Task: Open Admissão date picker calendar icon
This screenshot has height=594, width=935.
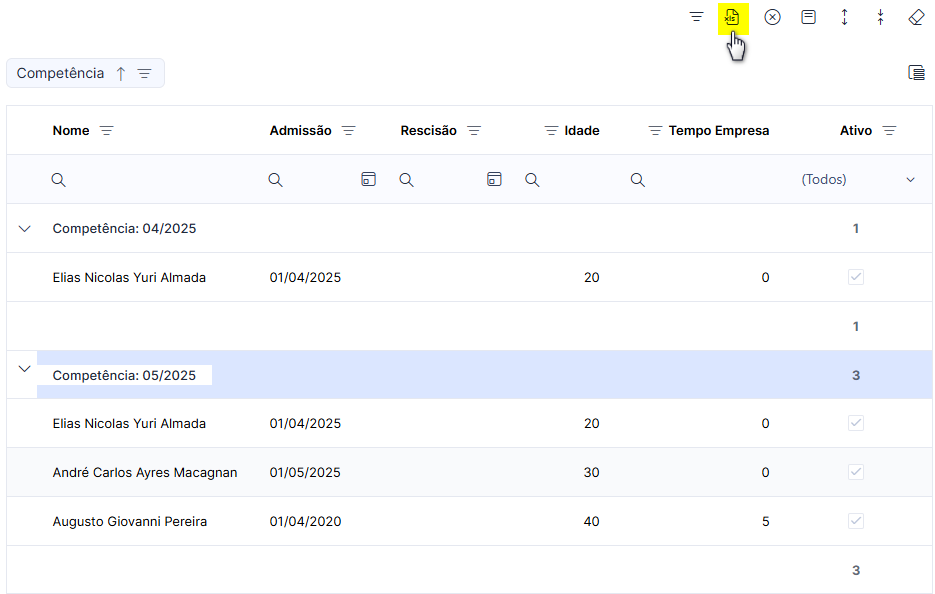Action: (x=369, y=179)
